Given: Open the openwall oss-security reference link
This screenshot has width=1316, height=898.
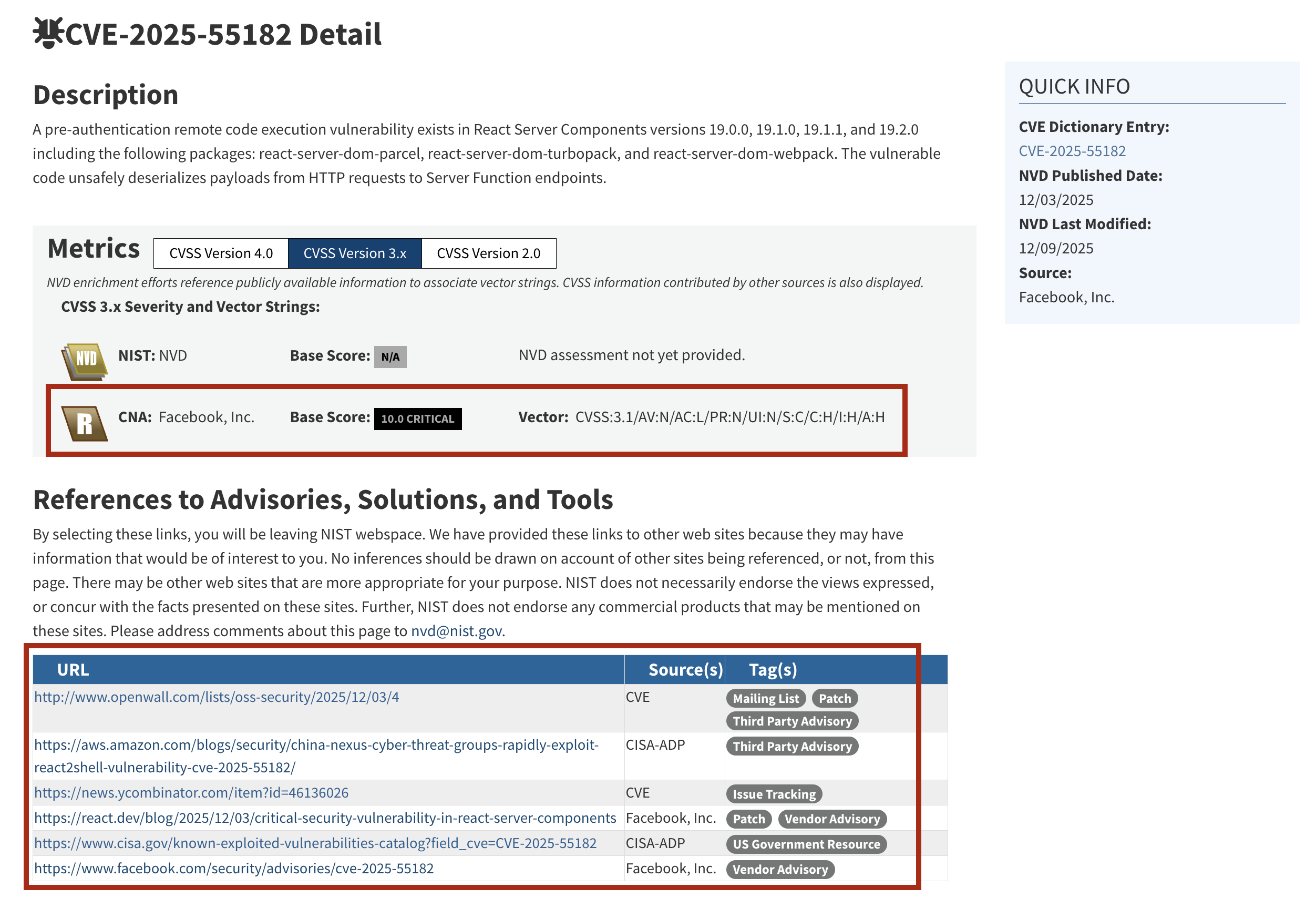Looking at the screenshot, I should [x=217, y=697].
